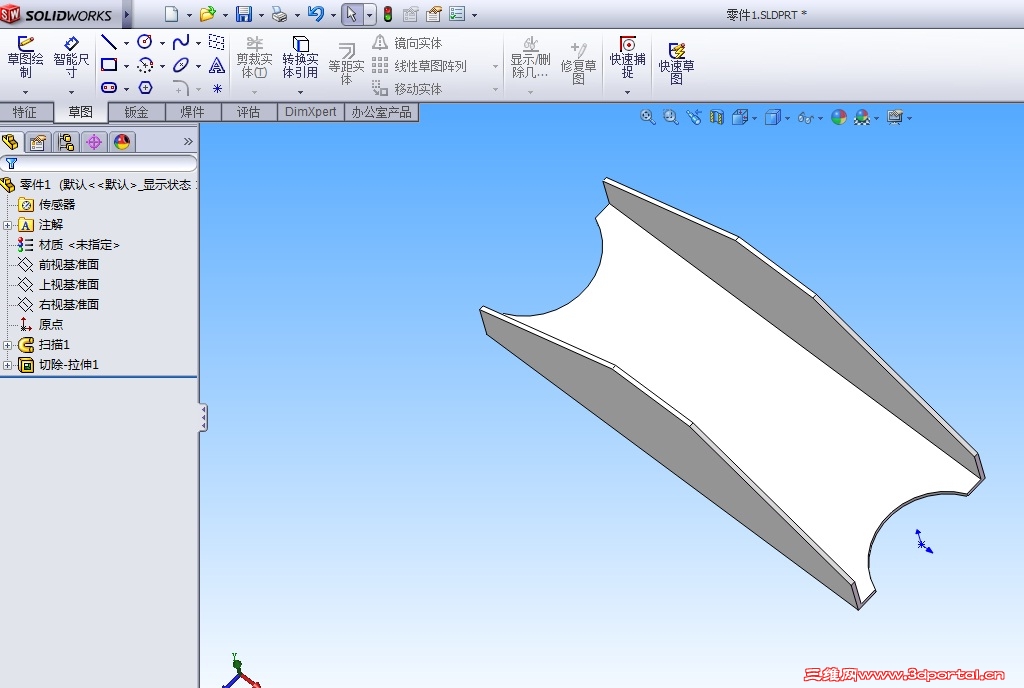Click the Print icon
The width and height of the screenshot is (1024, 688).
point(280,14)
